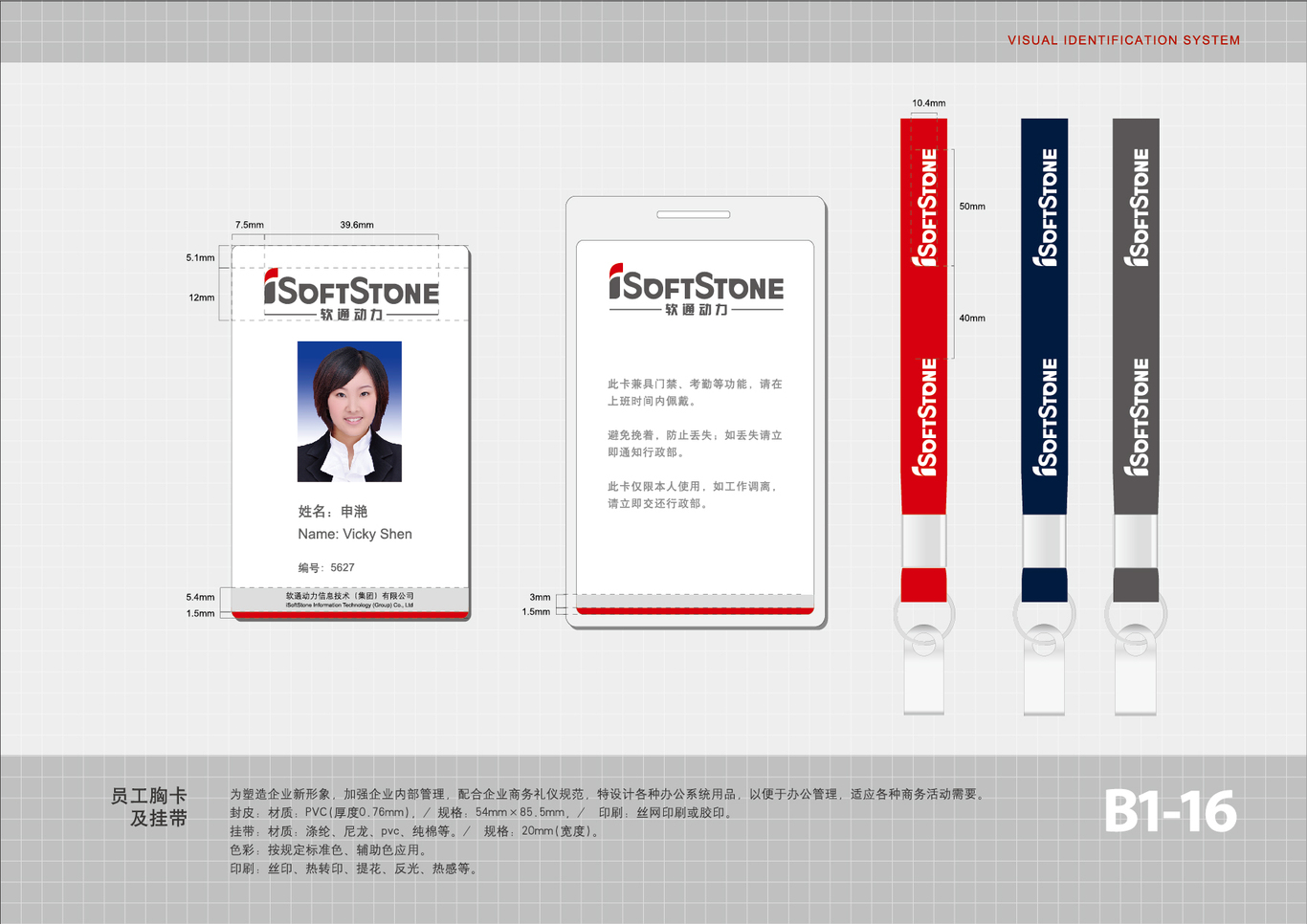The image size is (1307, 924).
Task: Select the "5.4mm" dimension label
Action: 200,597
